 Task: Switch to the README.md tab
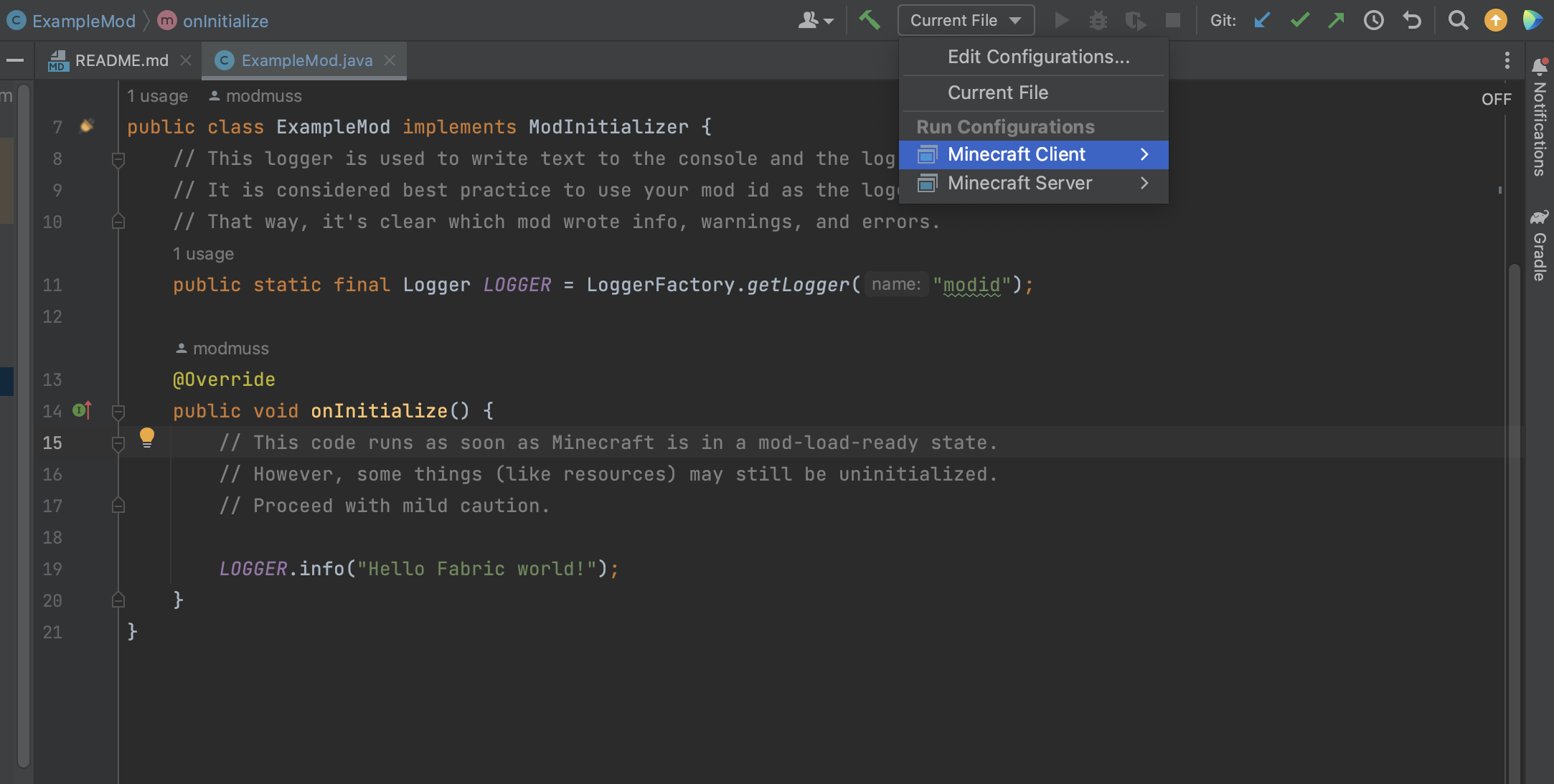point(121,60)
